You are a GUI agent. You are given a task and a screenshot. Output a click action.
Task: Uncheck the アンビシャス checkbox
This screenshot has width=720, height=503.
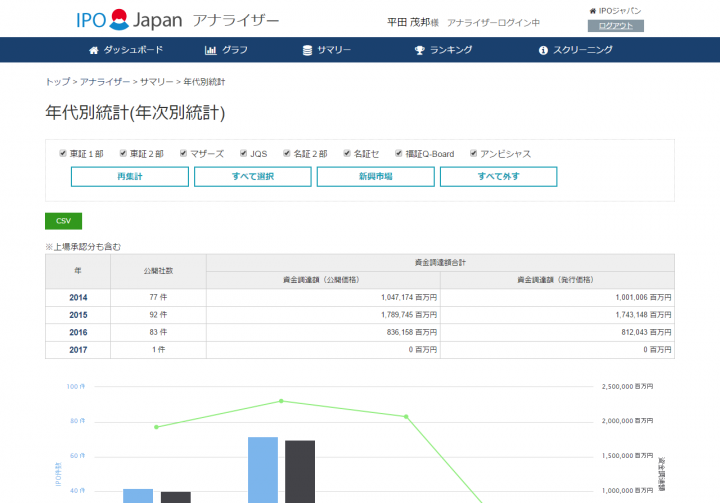coord(472,154)
